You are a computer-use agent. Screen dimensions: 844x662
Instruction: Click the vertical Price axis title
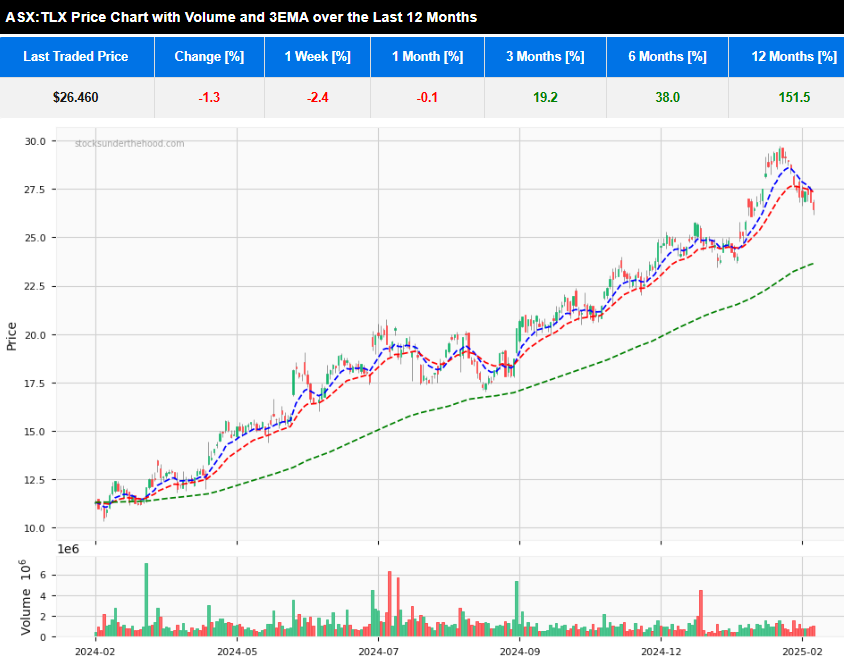point(11,336)
